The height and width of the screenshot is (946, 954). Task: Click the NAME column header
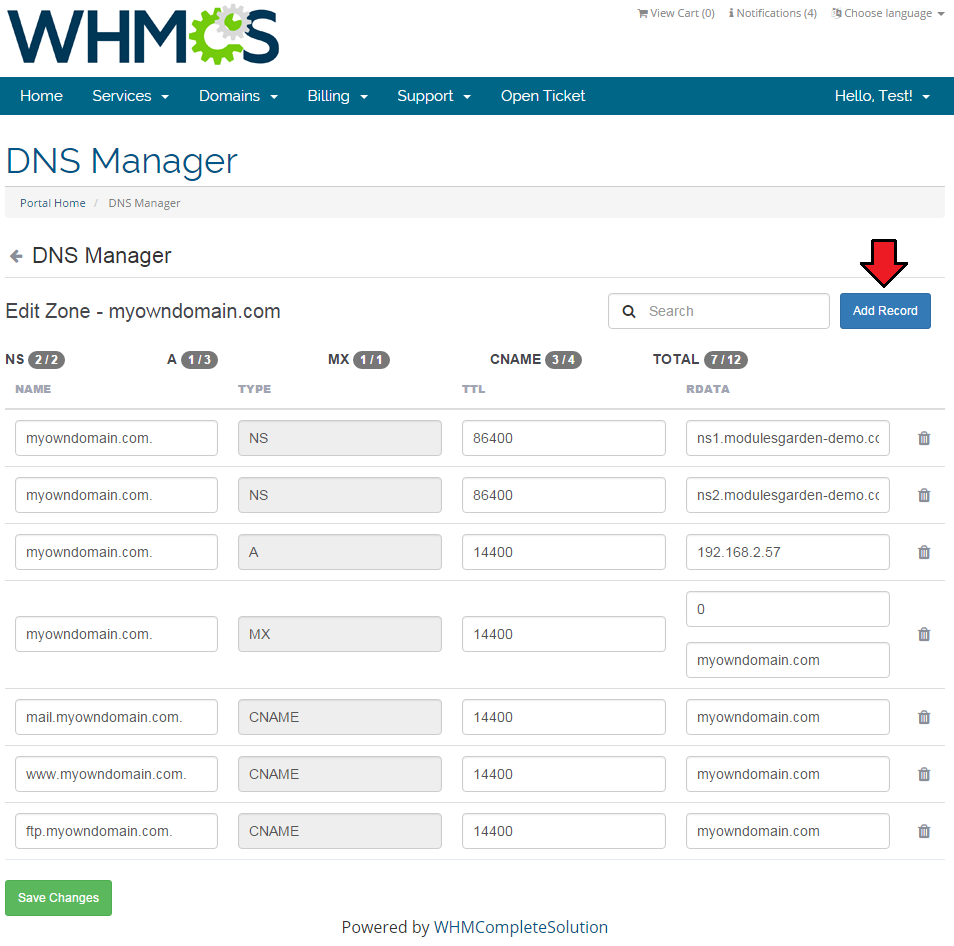point(33,389)
